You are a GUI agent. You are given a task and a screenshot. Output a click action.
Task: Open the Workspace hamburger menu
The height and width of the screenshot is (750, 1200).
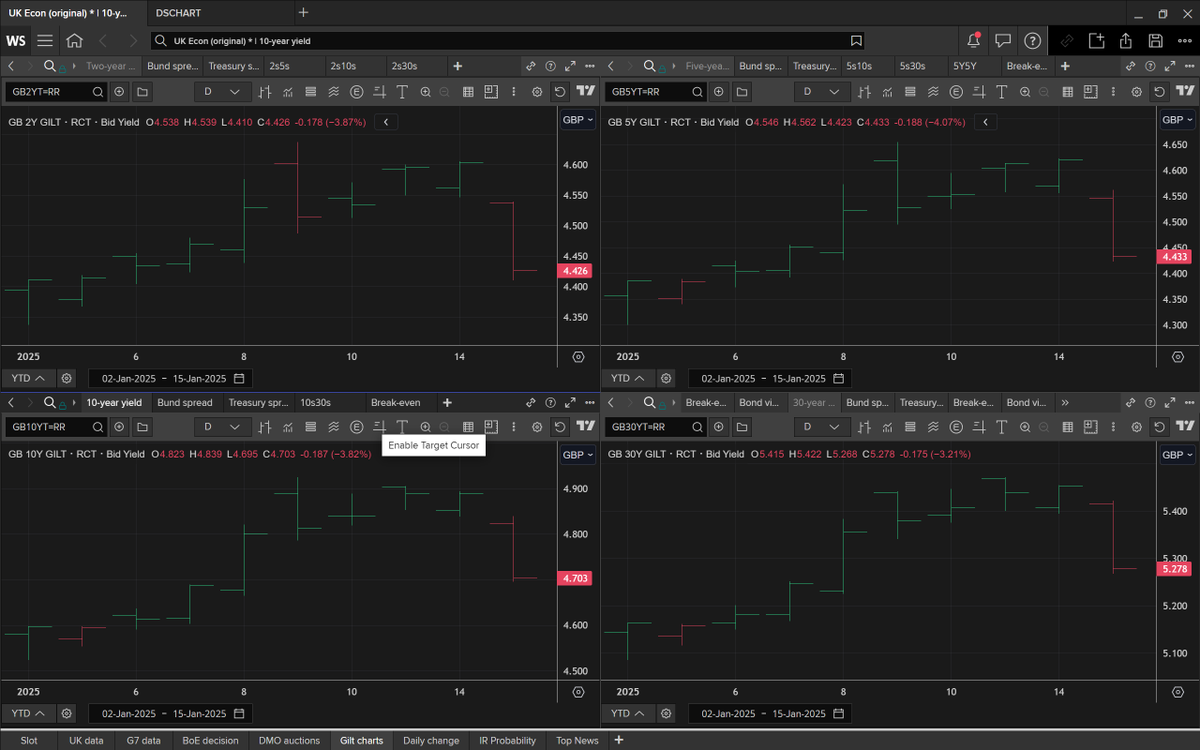tap(45, 41)
